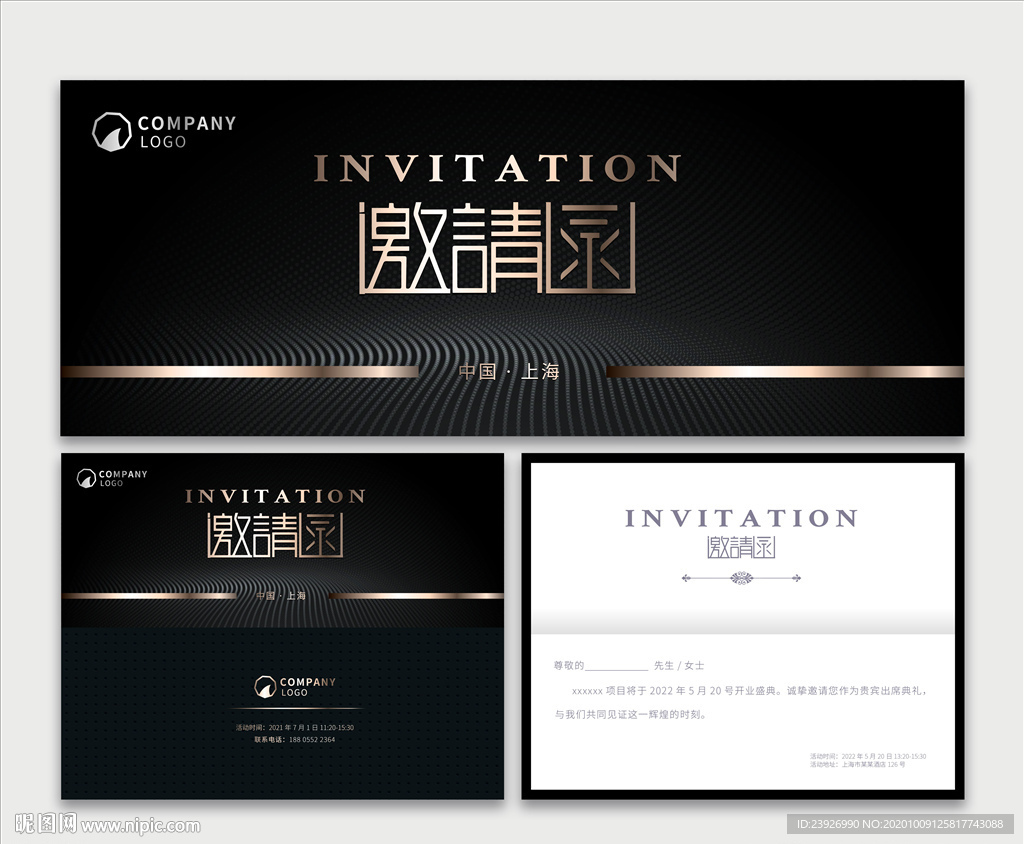Click the small 邀请函 title on the white card

point(741,547)
